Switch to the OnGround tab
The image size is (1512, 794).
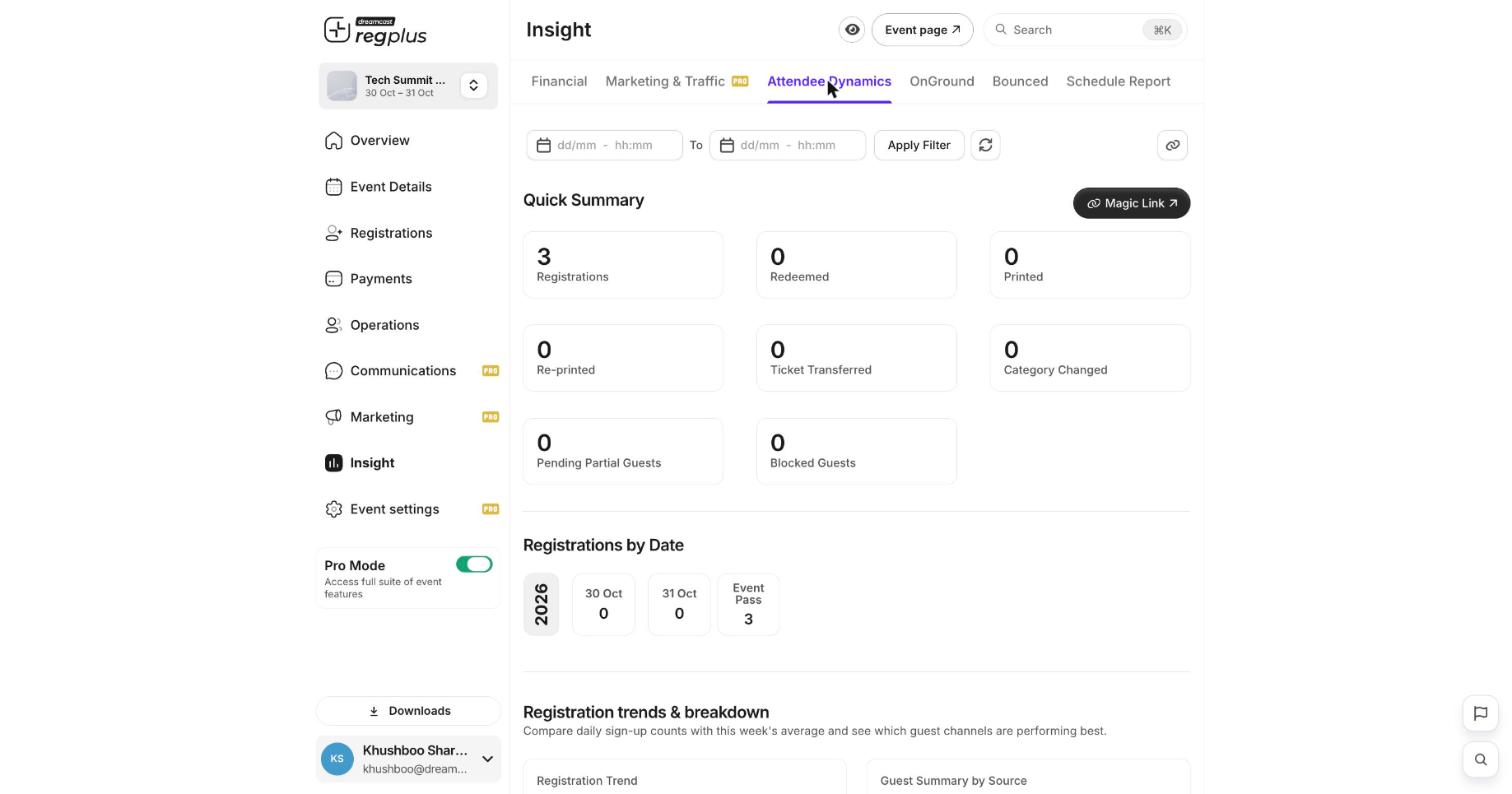[x=942, y=81]
